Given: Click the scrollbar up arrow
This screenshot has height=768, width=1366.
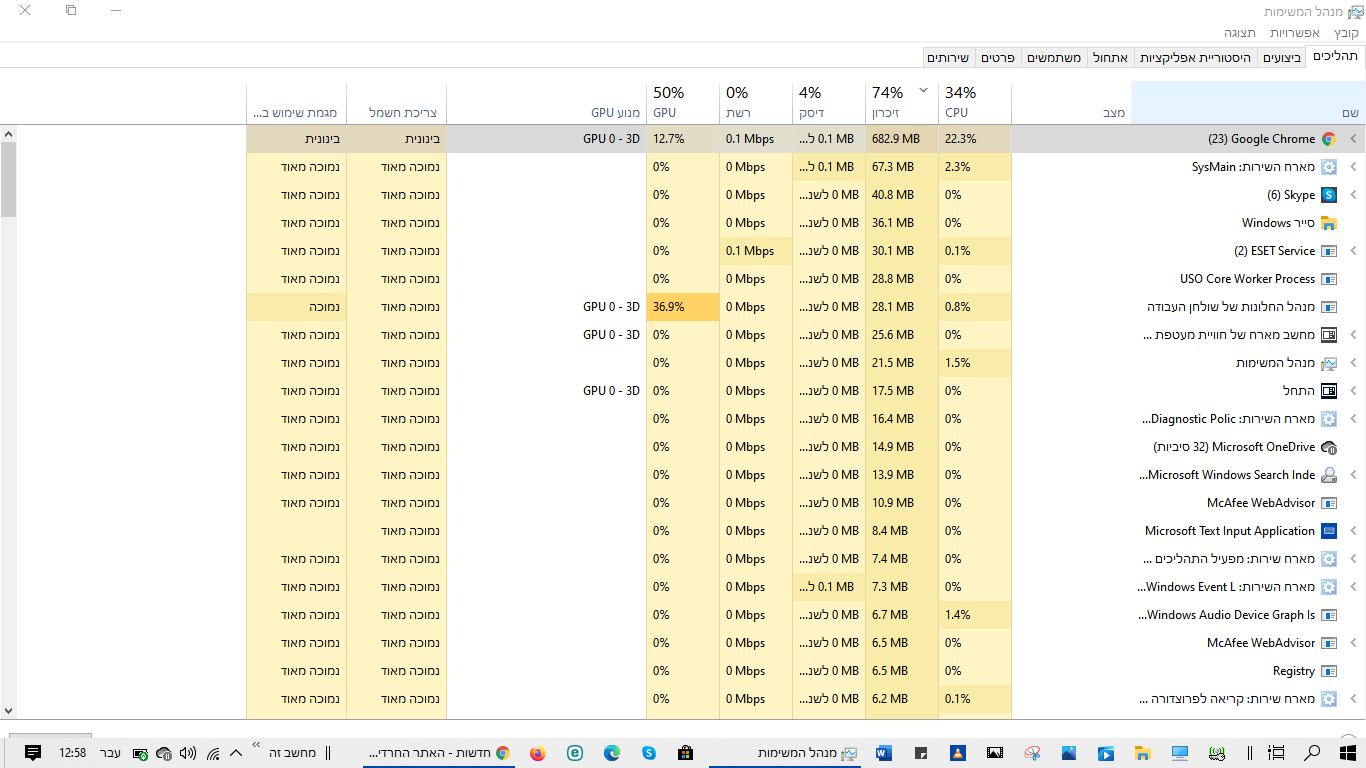Looking at the screenshot, I should [x=9, y=133].
